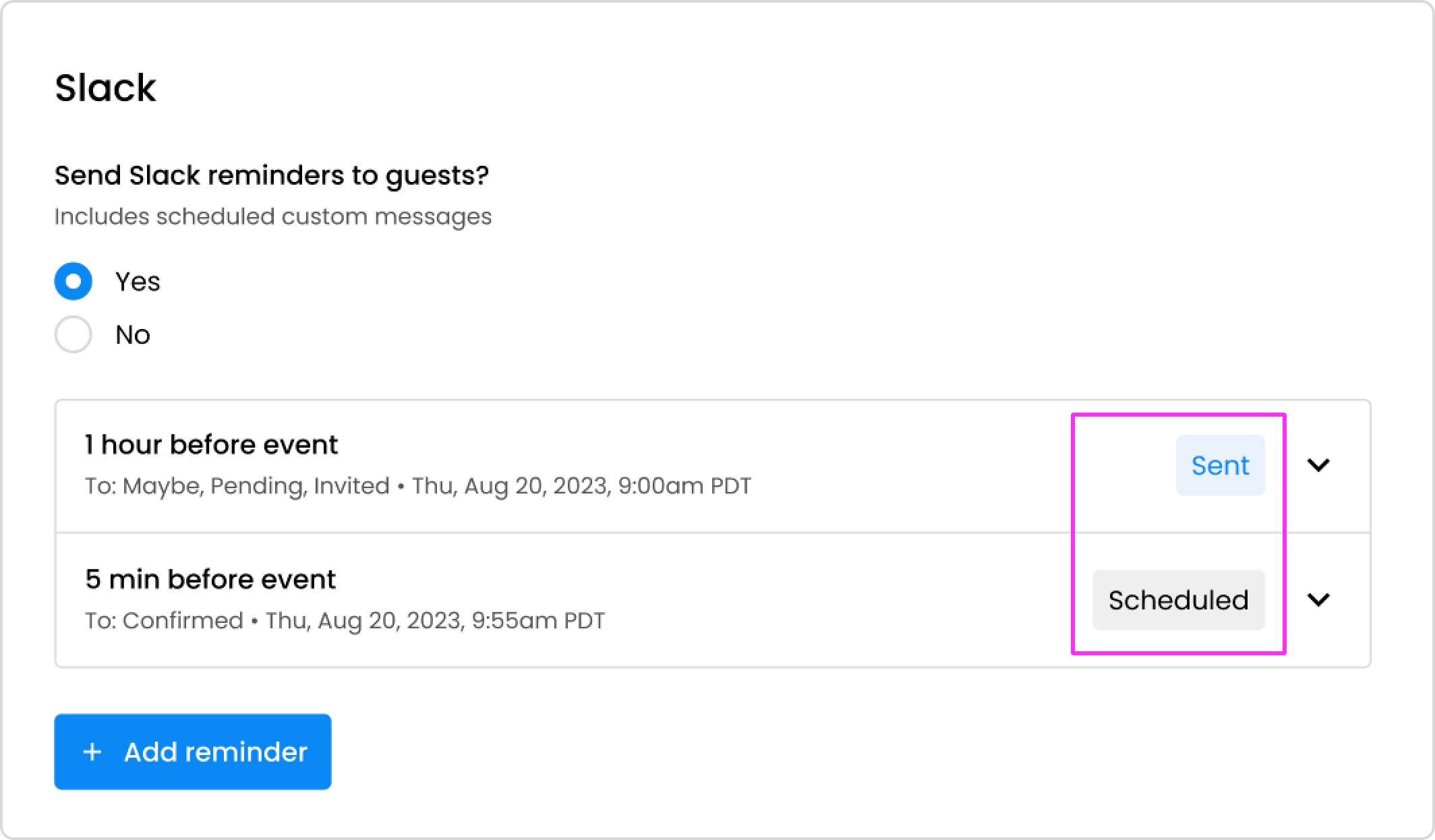Click the Slack heading
Screen dimensions: 1435x840
(105, 86)
